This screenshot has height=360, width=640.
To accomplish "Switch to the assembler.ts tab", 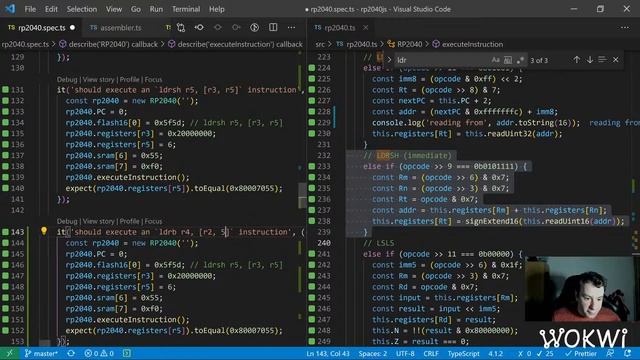I will click(121, 28).
